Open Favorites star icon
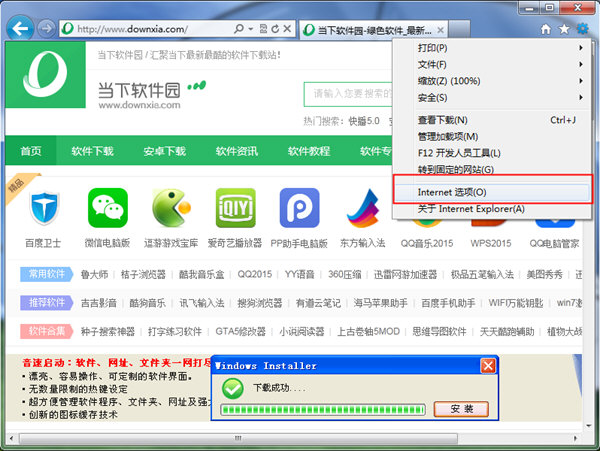600x451 pixels. pos(564,29)
